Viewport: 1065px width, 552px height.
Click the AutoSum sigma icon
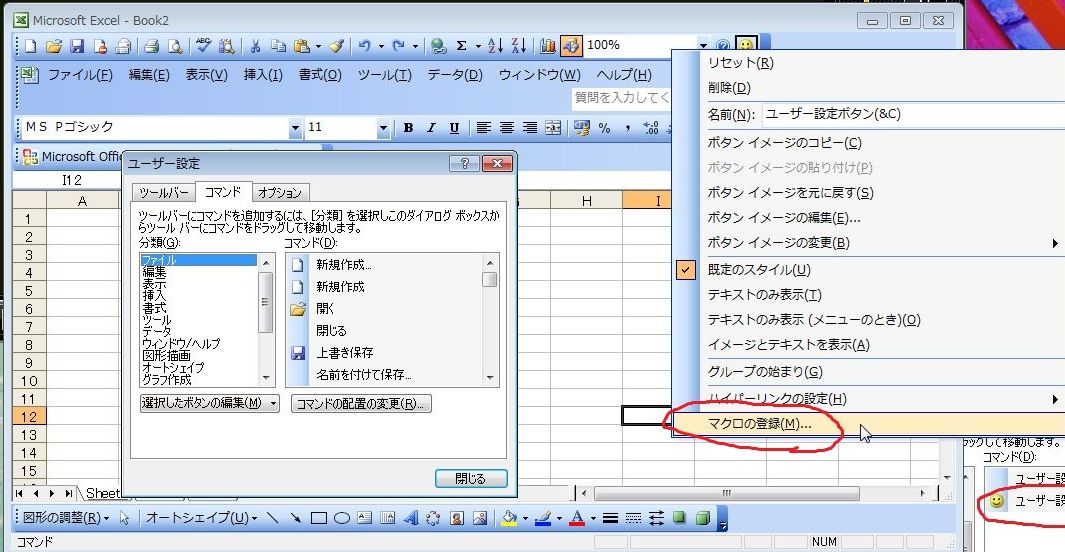[x=462, y=46]
